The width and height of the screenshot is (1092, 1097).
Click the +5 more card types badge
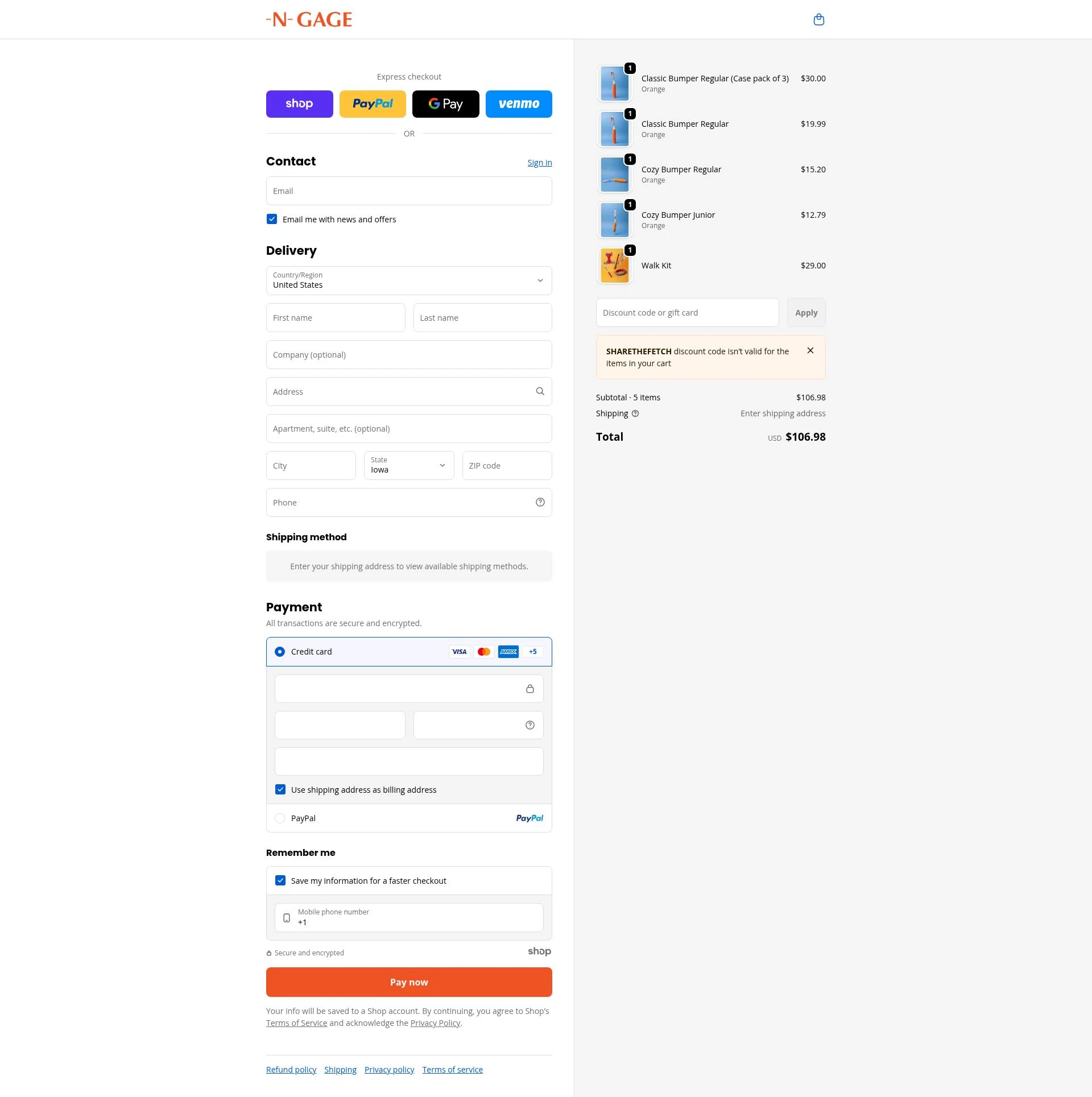(x=533, y=652)
